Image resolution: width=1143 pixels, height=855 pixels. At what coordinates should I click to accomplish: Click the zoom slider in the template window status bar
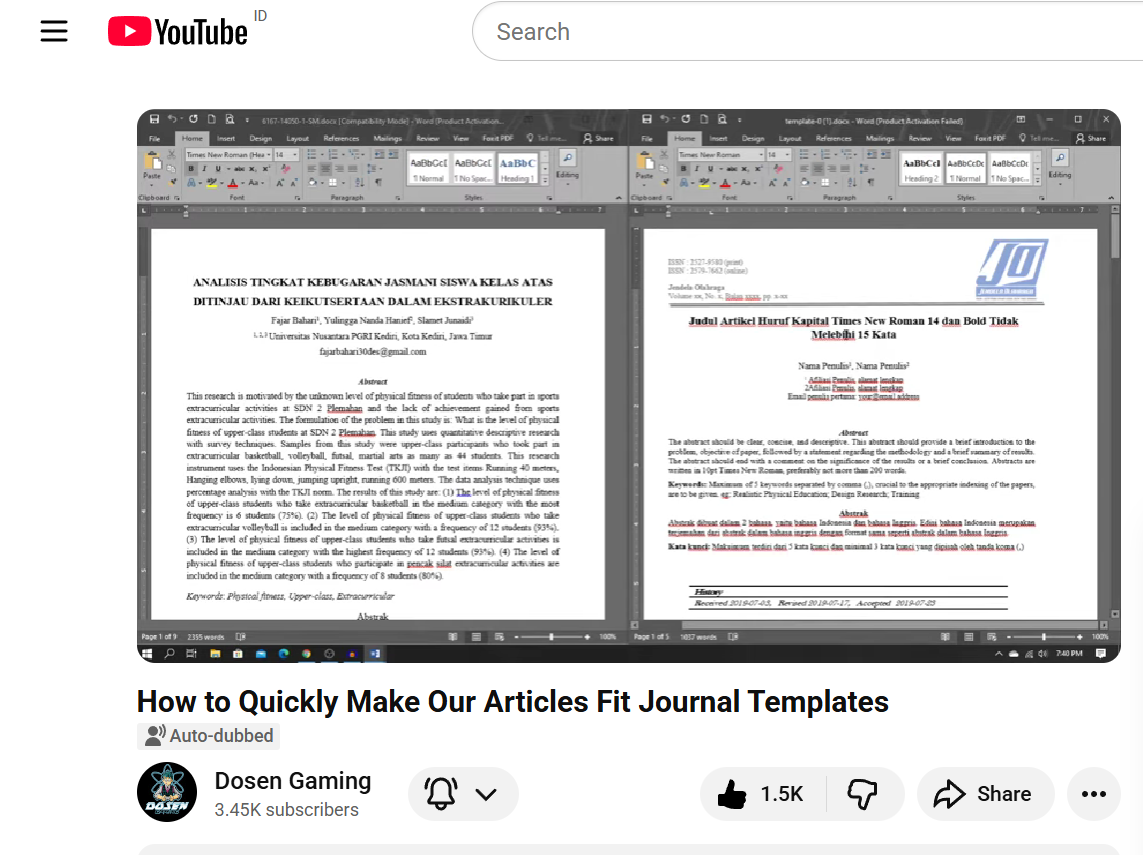point(1043,636)
